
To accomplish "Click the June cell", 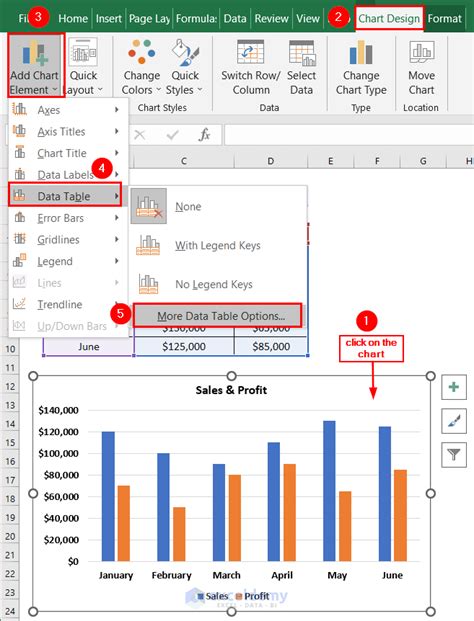I will (x=88, y=347).
